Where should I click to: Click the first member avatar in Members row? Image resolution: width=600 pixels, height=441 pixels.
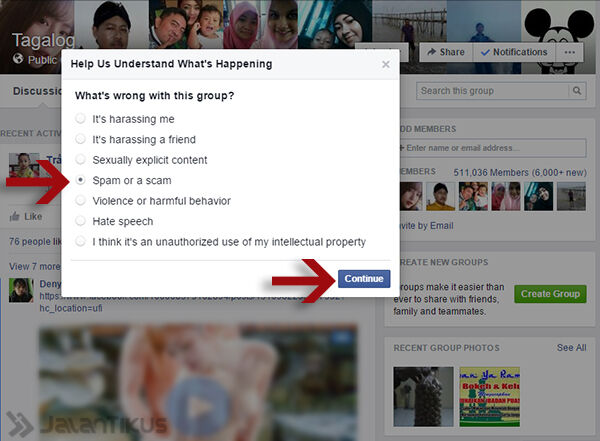411,196
